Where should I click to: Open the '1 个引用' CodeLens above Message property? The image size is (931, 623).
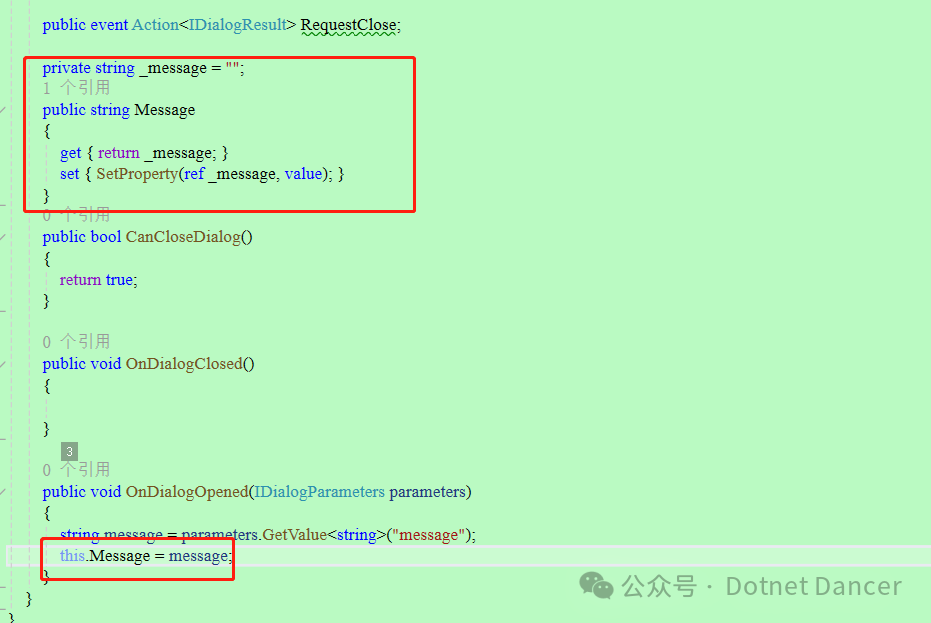tap(76, 88)
